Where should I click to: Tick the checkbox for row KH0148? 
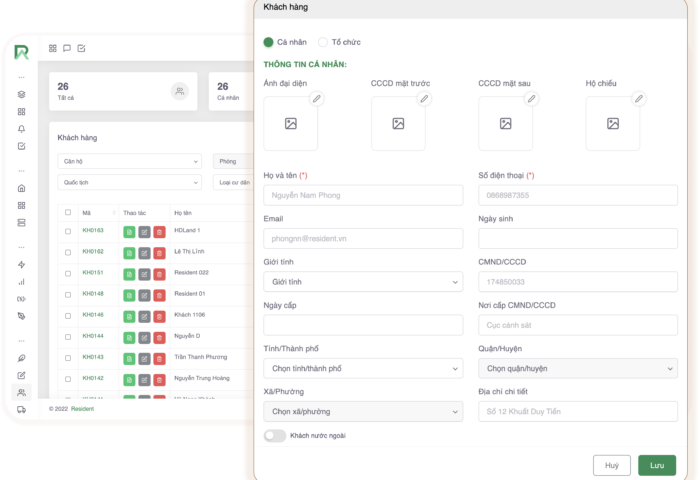[68, 294]
